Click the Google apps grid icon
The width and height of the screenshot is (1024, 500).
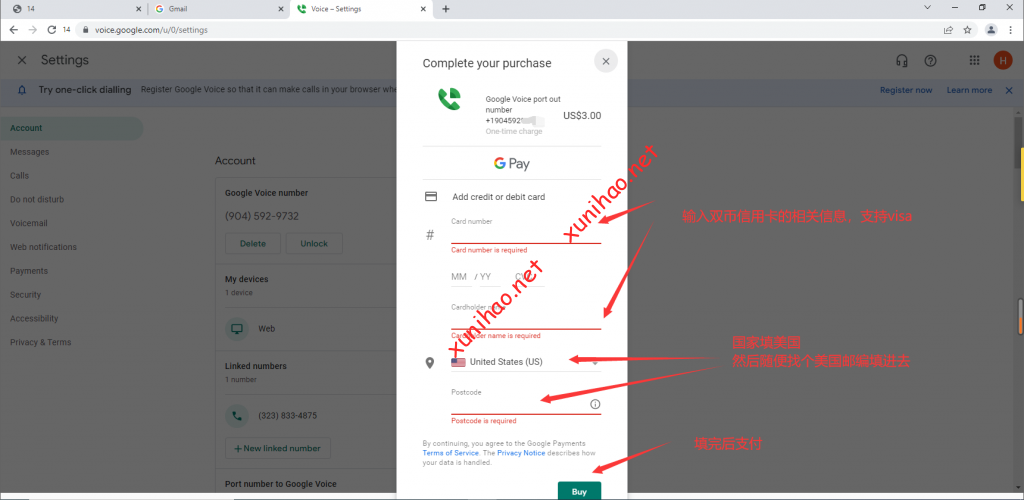coord(975,61)
